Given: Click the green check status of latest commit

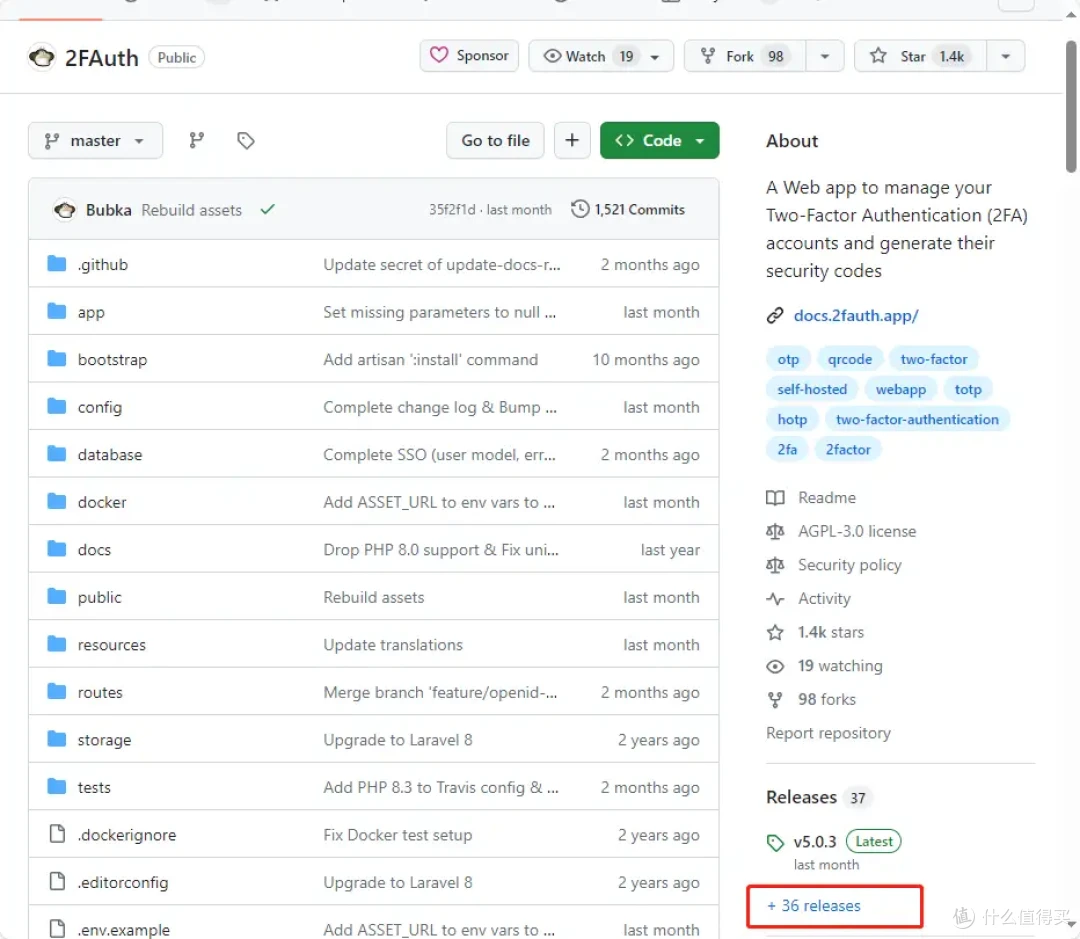Looking at the screenshot, I should [267, 209].
